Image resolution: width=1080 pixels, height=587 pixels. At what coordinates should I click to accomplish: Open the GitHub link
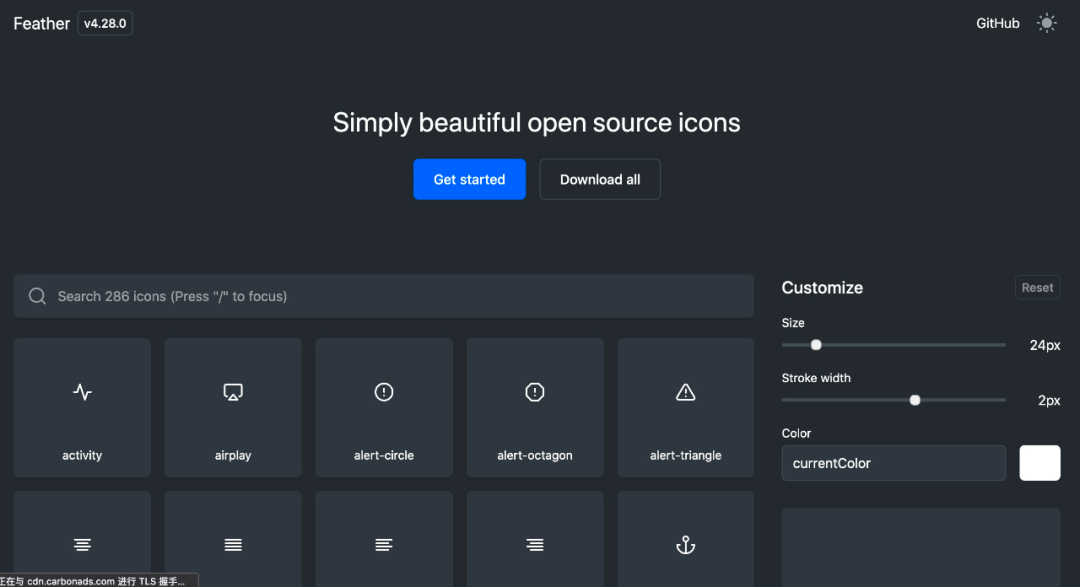coord(997,23)
